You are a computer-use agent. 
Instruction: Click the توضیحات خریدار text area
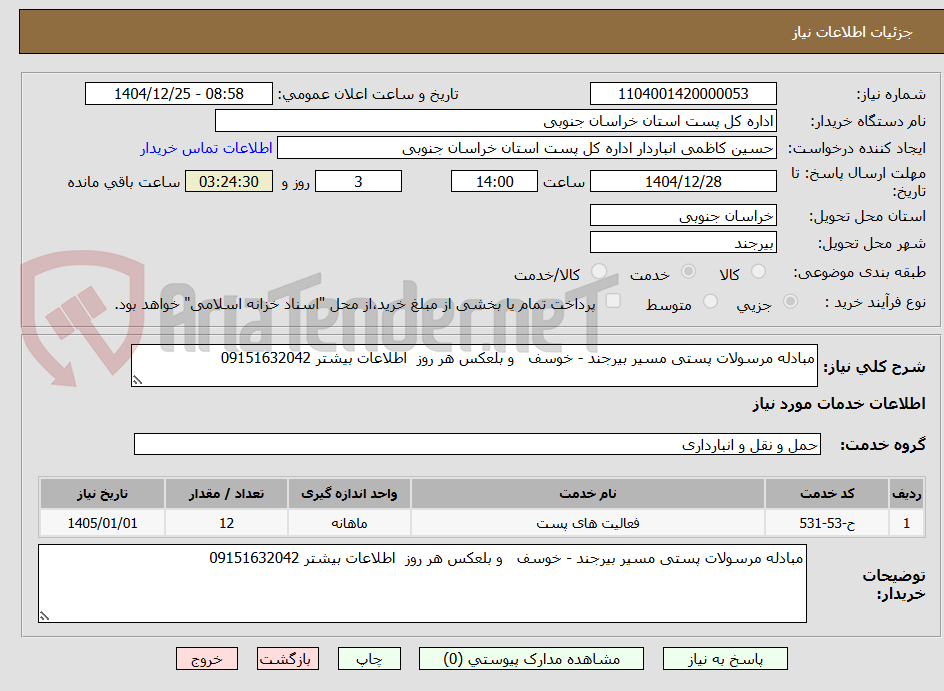click(x=423, y=583)
